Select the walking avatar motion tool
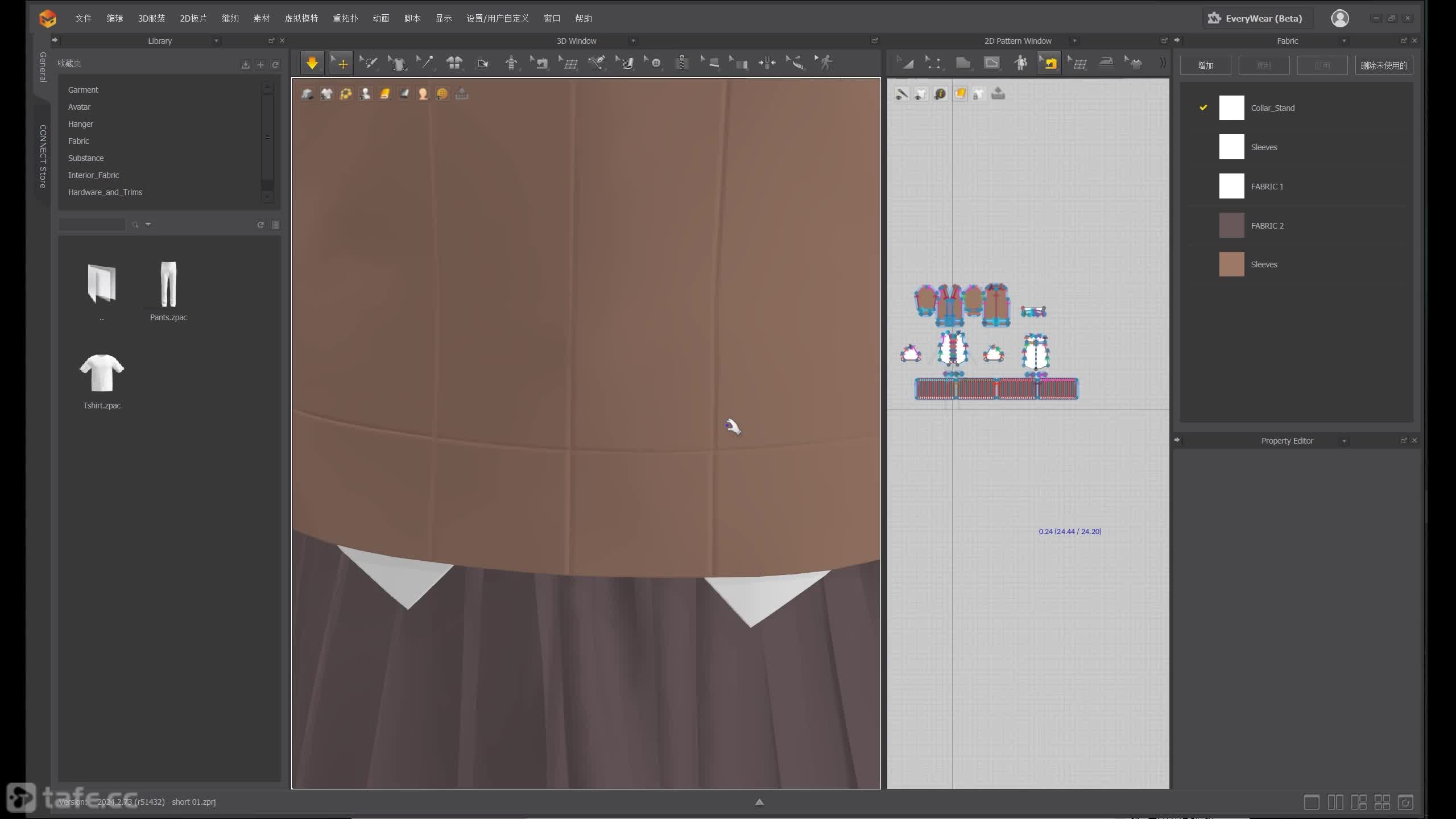The height and width of the screenshot is (819, 1456). point(824,63)
